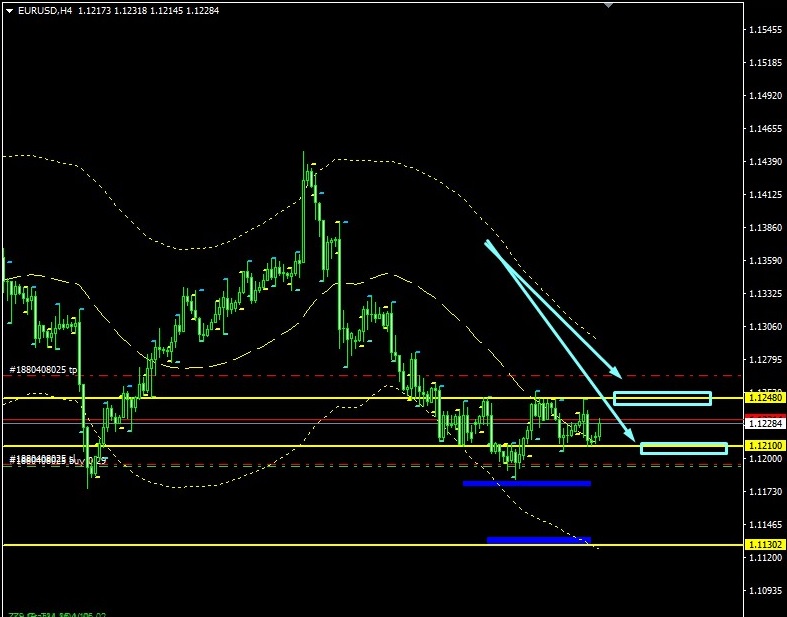Click the current price 1.12284 label

coord(765,424)
